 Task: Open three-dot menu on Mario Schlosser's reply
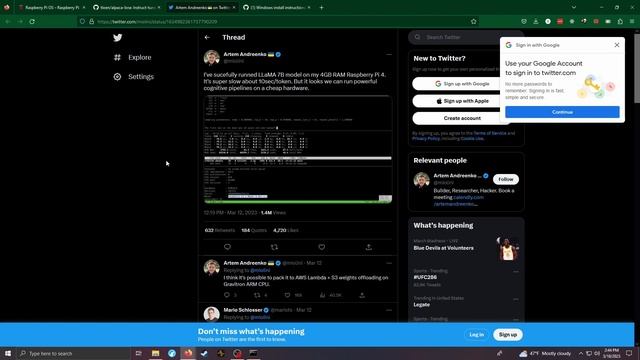click(389, 310)
